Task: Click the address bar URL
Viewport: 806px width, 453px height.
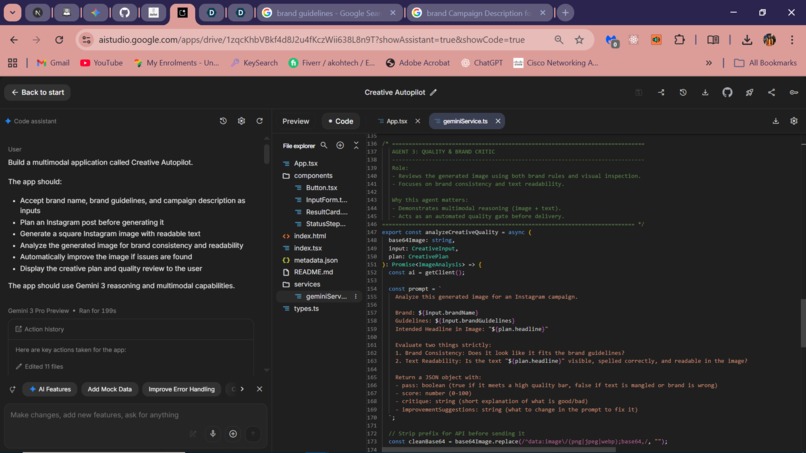Action: (x=312, y=40)
